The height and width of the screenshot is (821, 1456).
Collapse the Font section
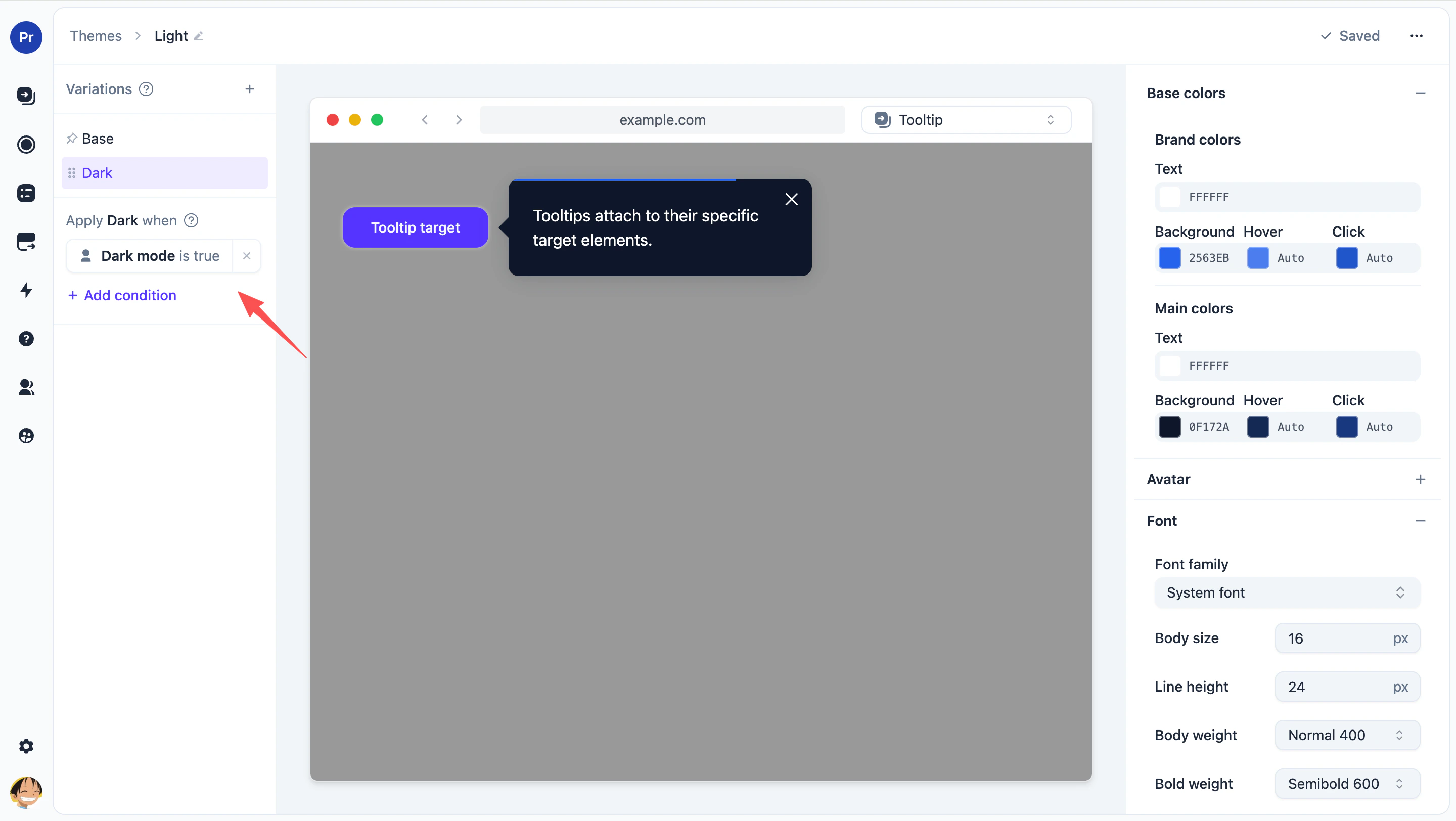point(1420,520)
